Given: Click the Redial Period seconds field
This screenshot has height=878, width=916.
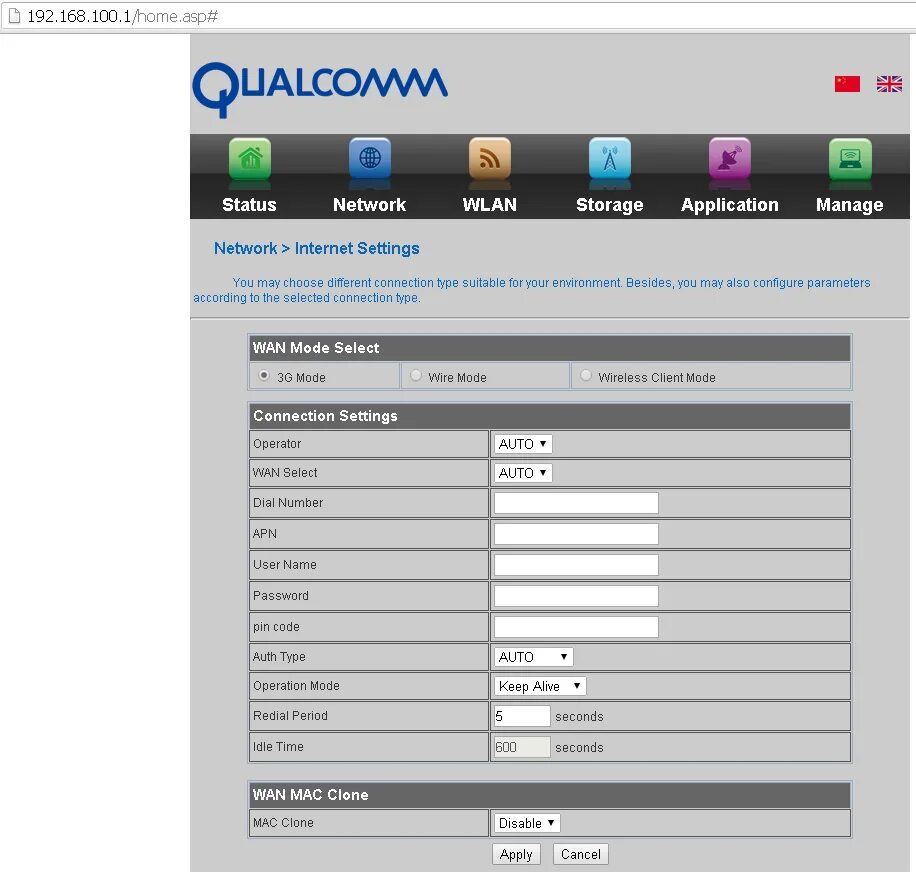Looking at the screenshot, I should pyautogui.click(x=522, y=716).
